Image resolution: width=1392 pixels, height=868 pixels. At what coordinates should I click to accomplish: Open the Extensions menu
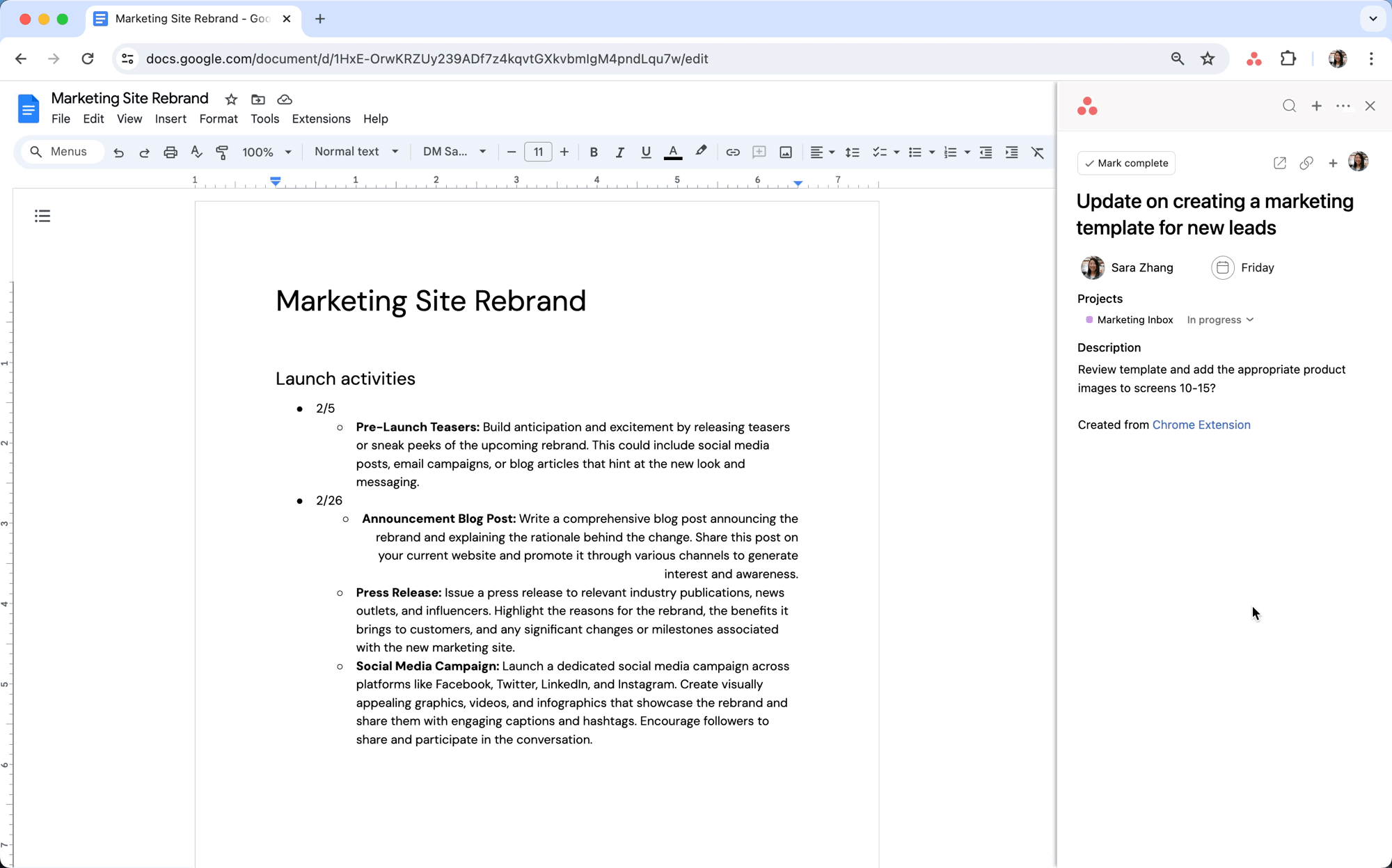[321, 119]
